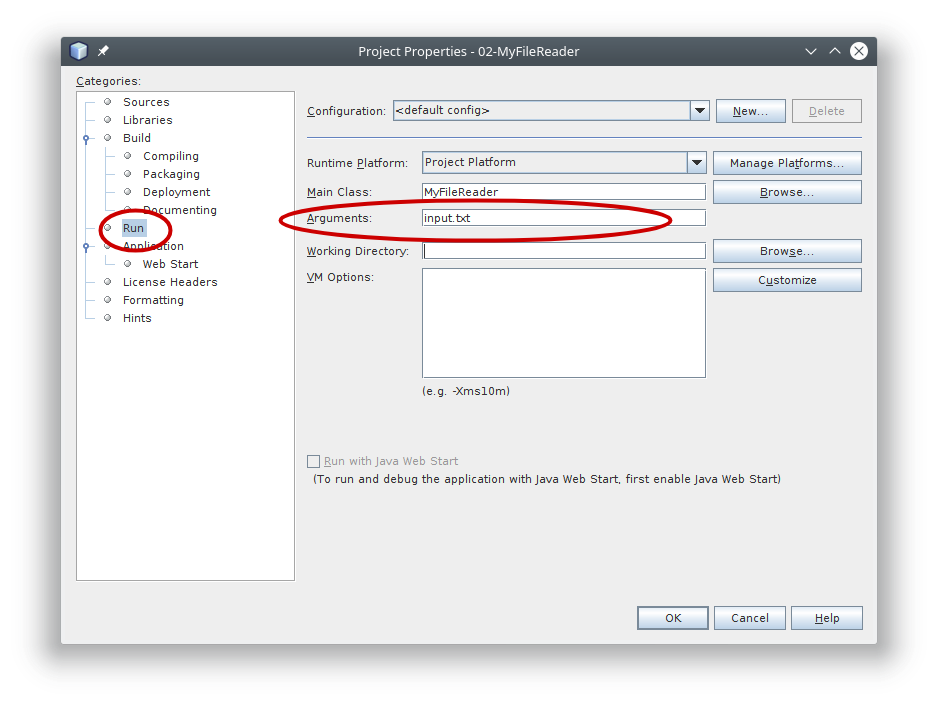Image resolution: width=939 pixels, height=706 pixels.
Task: Open the Runtime Platform dropdown
Action: coord(696,162)
